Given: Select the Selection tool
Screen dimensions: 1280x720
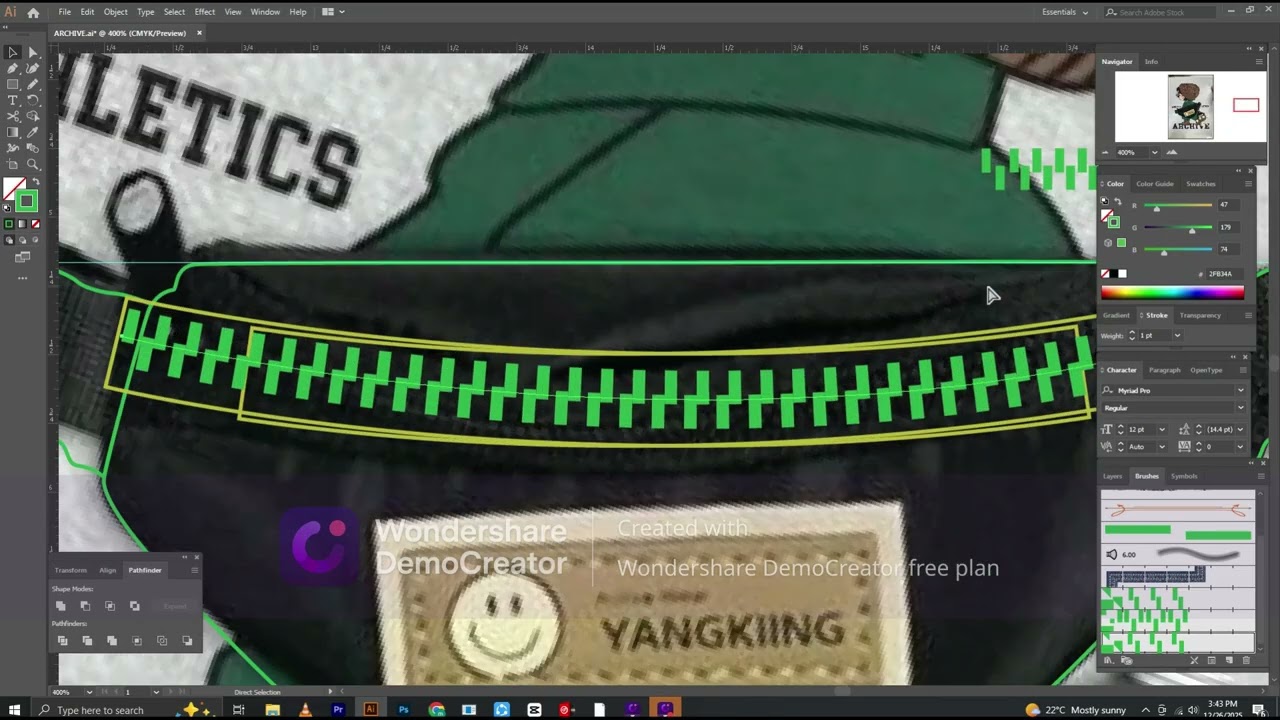Looking at the screenshot, I should [12, 52].
